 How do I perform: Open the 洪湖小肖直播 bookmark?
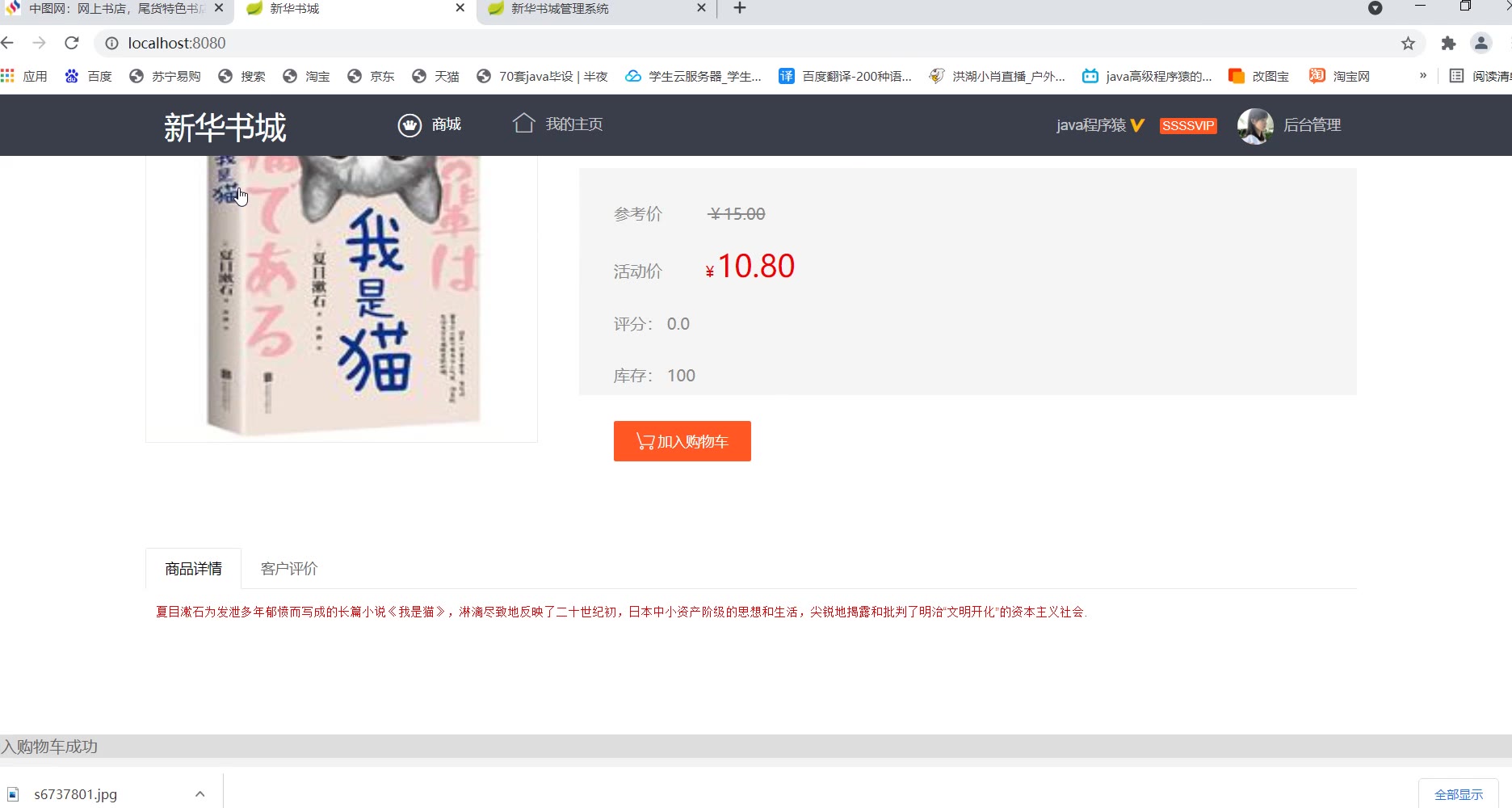click(997, 76)
